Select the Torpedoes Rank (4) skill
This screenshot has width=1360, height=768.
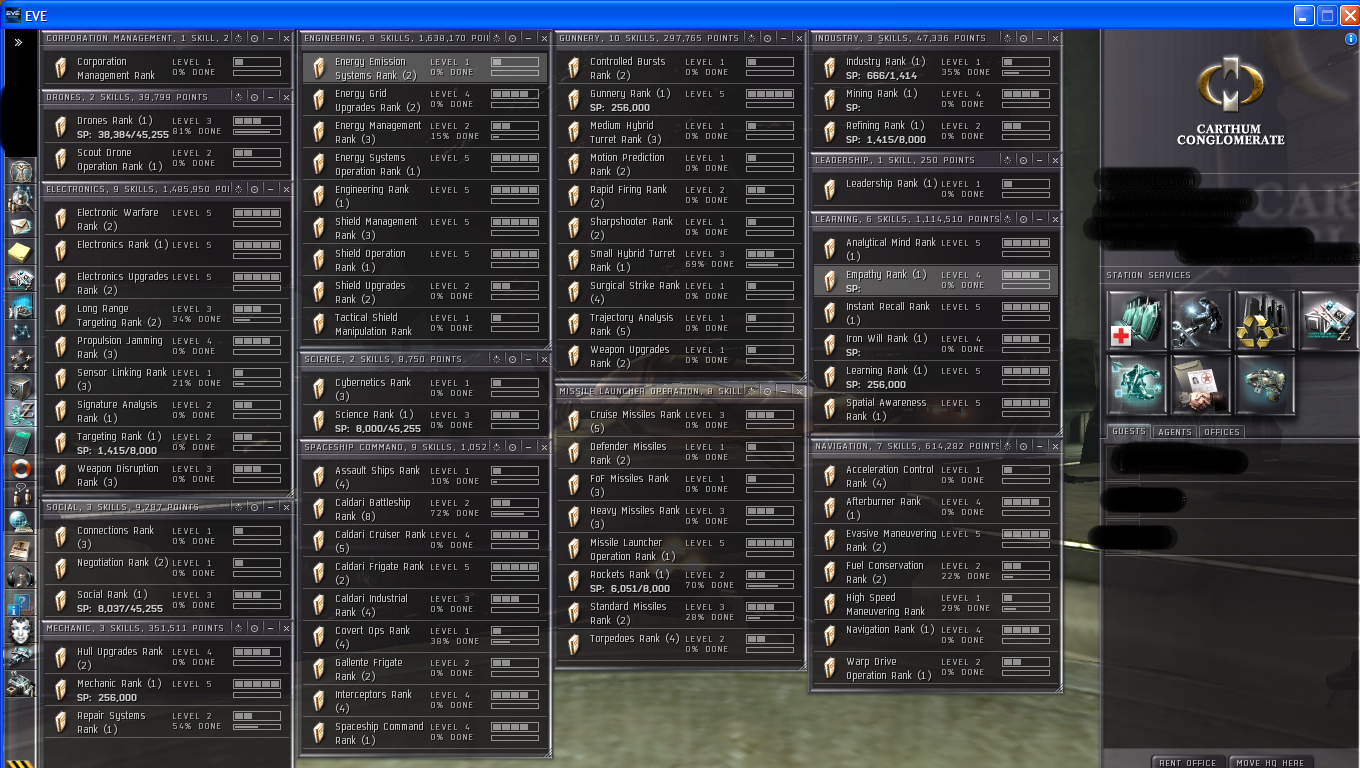pyautogui.click(x=680, y=643)
